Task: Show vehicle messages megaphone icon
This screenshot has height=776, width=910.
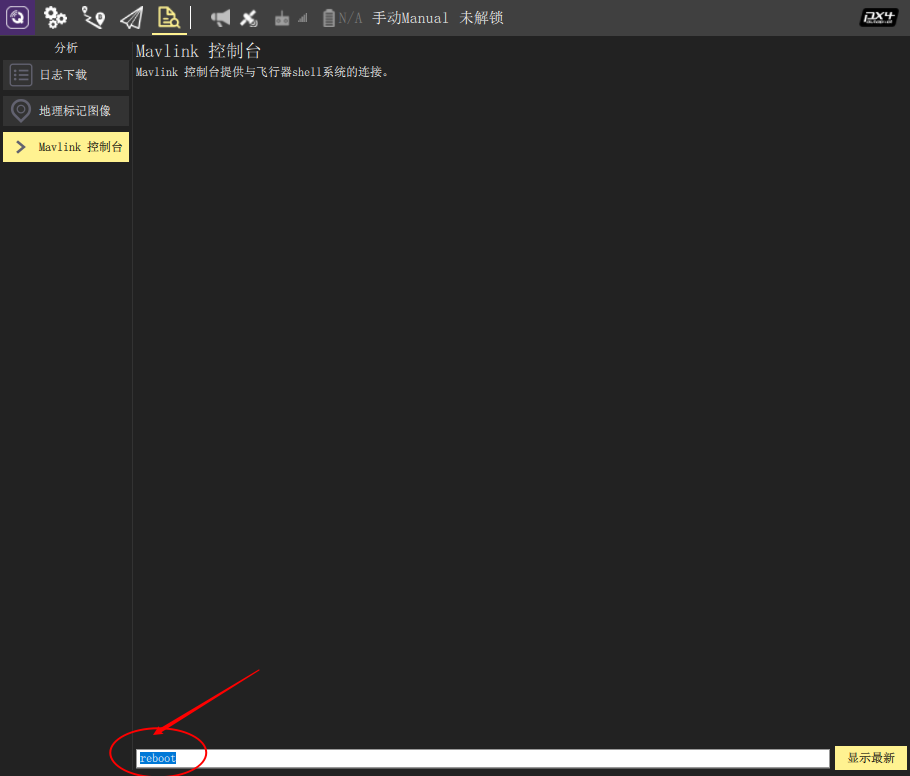Action: point(220,18)
